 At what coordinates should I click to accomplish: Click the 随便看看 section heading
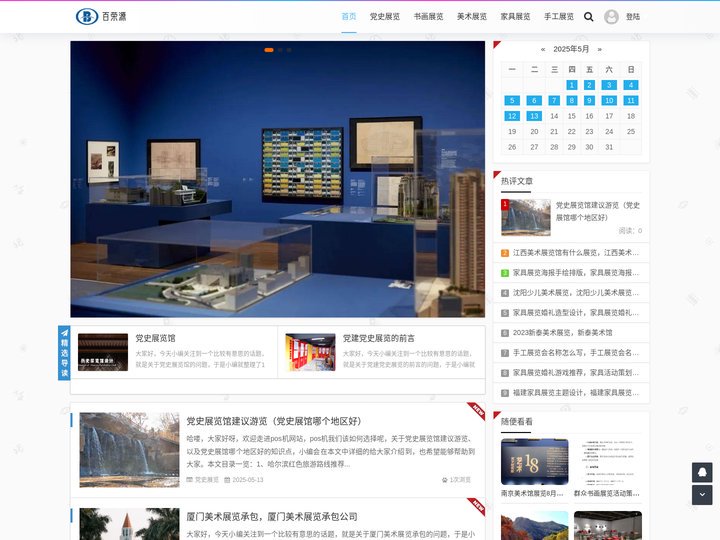pyautogui.click(x=517, y=422)
